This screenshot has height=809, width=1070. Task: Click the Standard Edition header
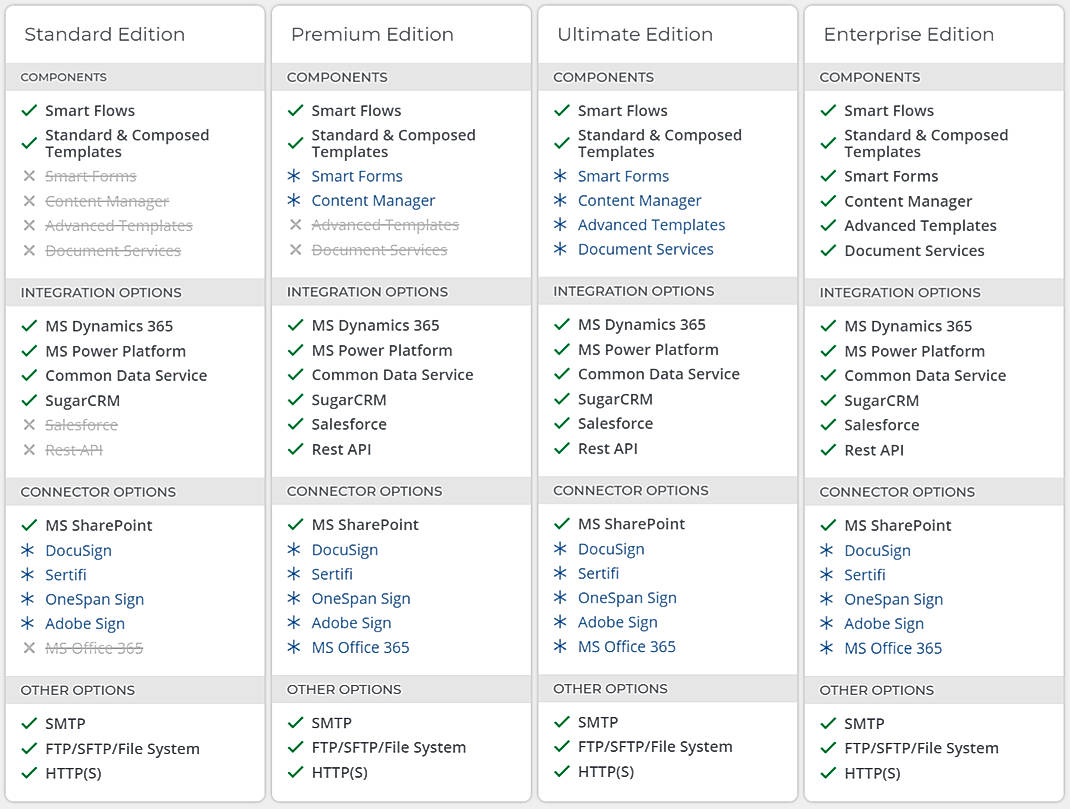pos(104,34)
